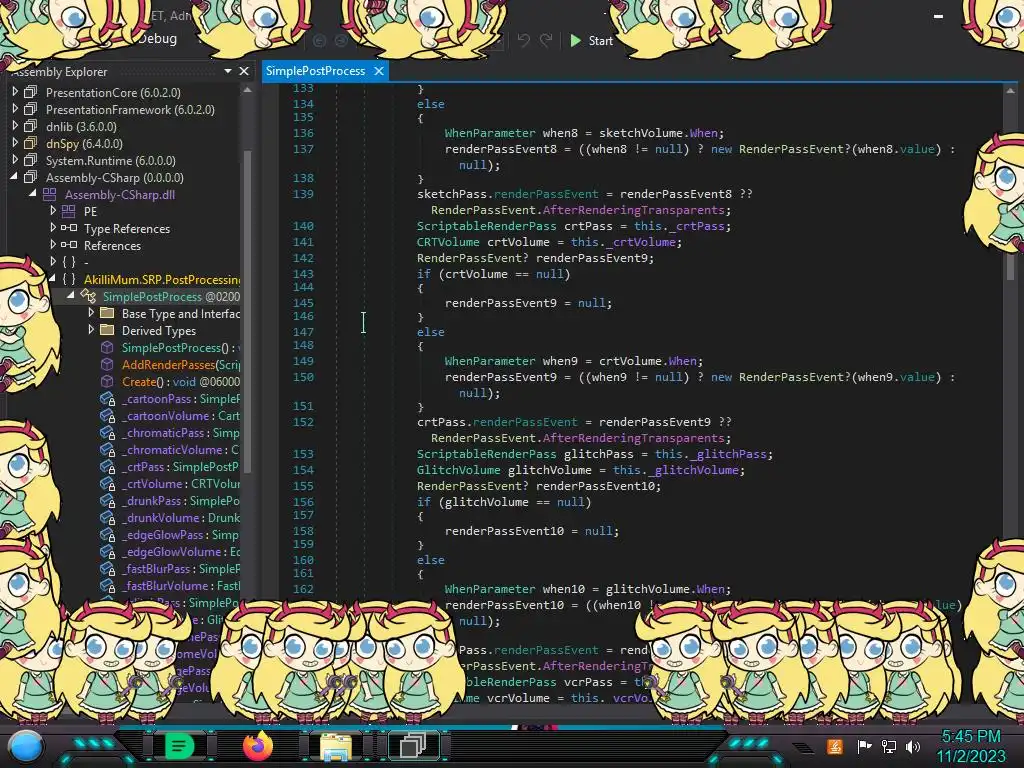The image size is (1024, 768).
Task: Collapse the Assembly-CSharp.dll module node
Action: tap(33, 194)
